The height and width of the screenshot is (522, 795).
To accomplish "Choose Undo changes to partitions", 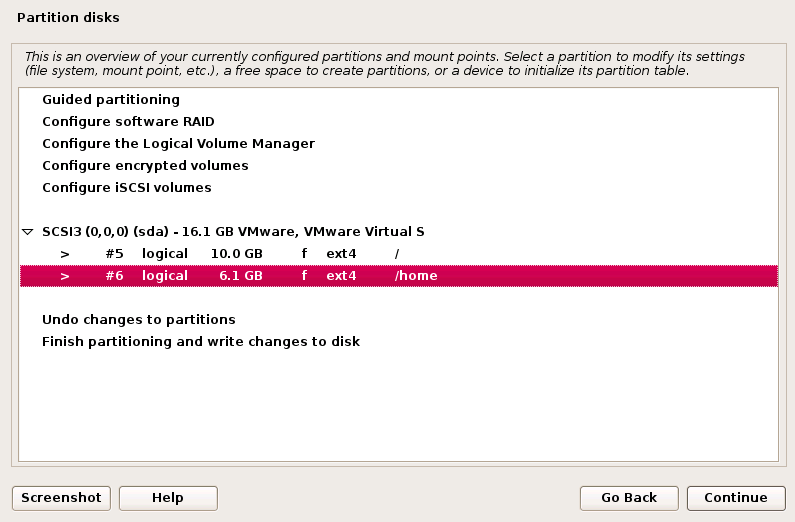I will coord(139,320).
